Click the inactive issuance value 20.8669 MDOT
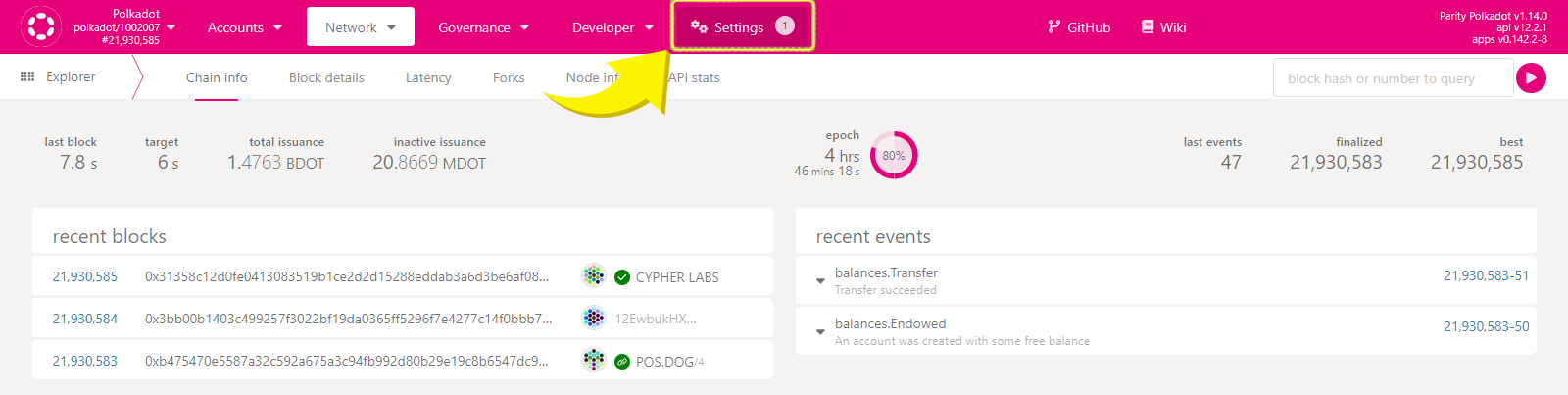Viewport: 1568px width, 395px height. (x=429, y=162)
